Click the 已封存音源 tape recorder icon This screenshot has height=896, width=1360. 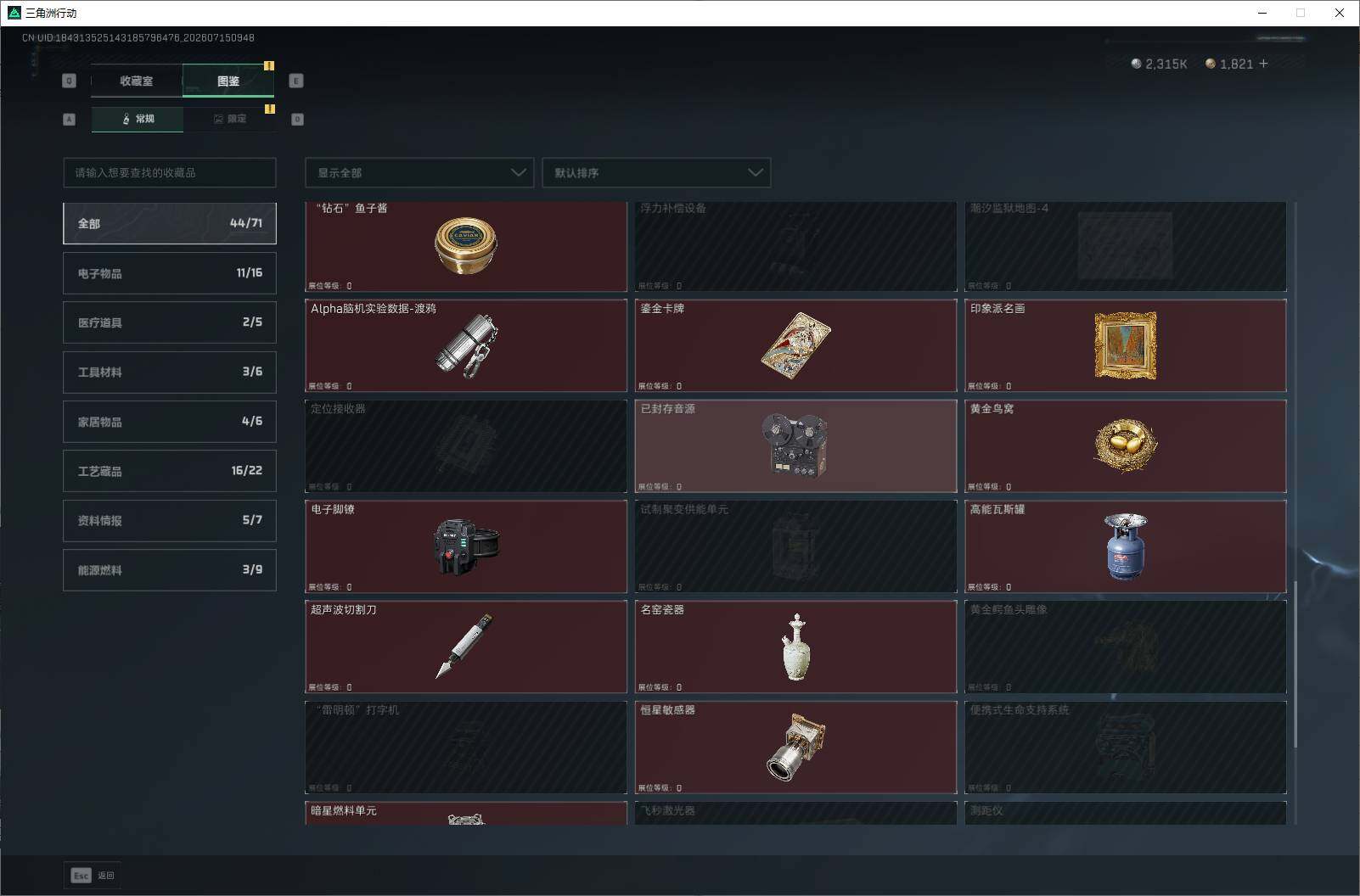pos(795,445)
